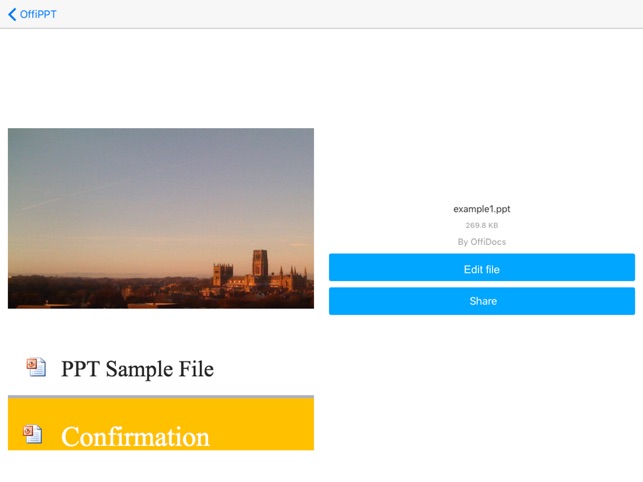Click the gray divider above yellow banner

point(161,397)
